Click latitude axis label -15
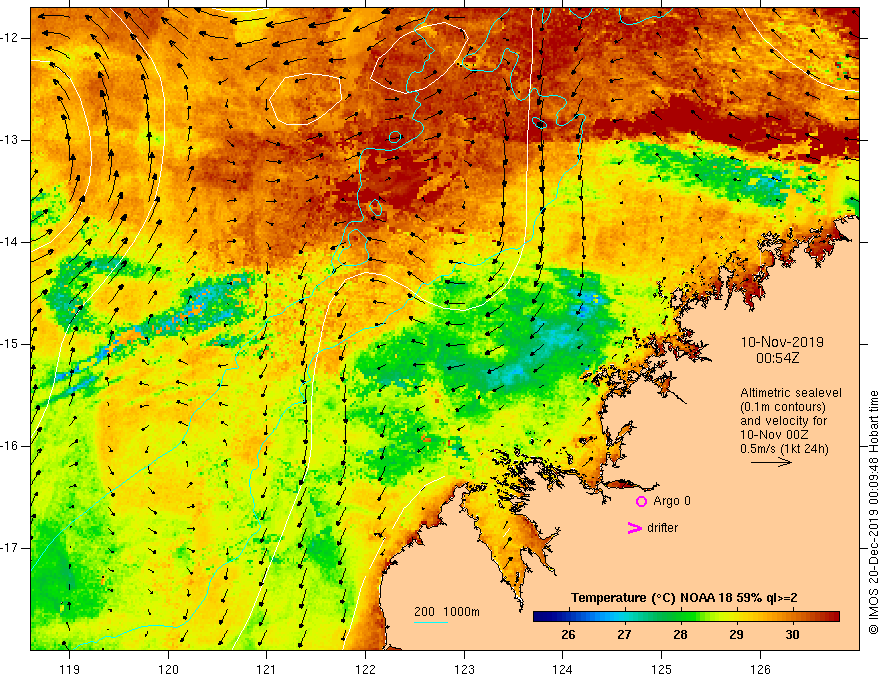The image size is (880, 680). pos(10,344)
